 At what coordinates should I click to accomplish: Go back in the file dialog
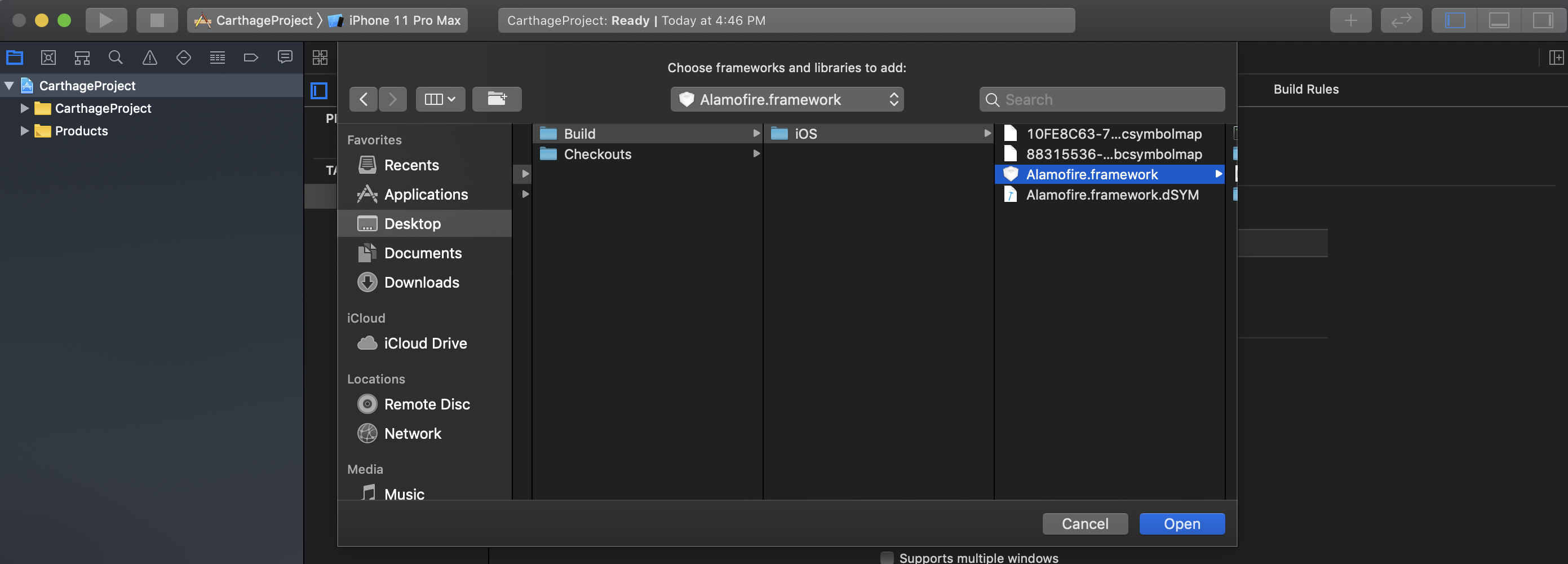pos(364,99)
